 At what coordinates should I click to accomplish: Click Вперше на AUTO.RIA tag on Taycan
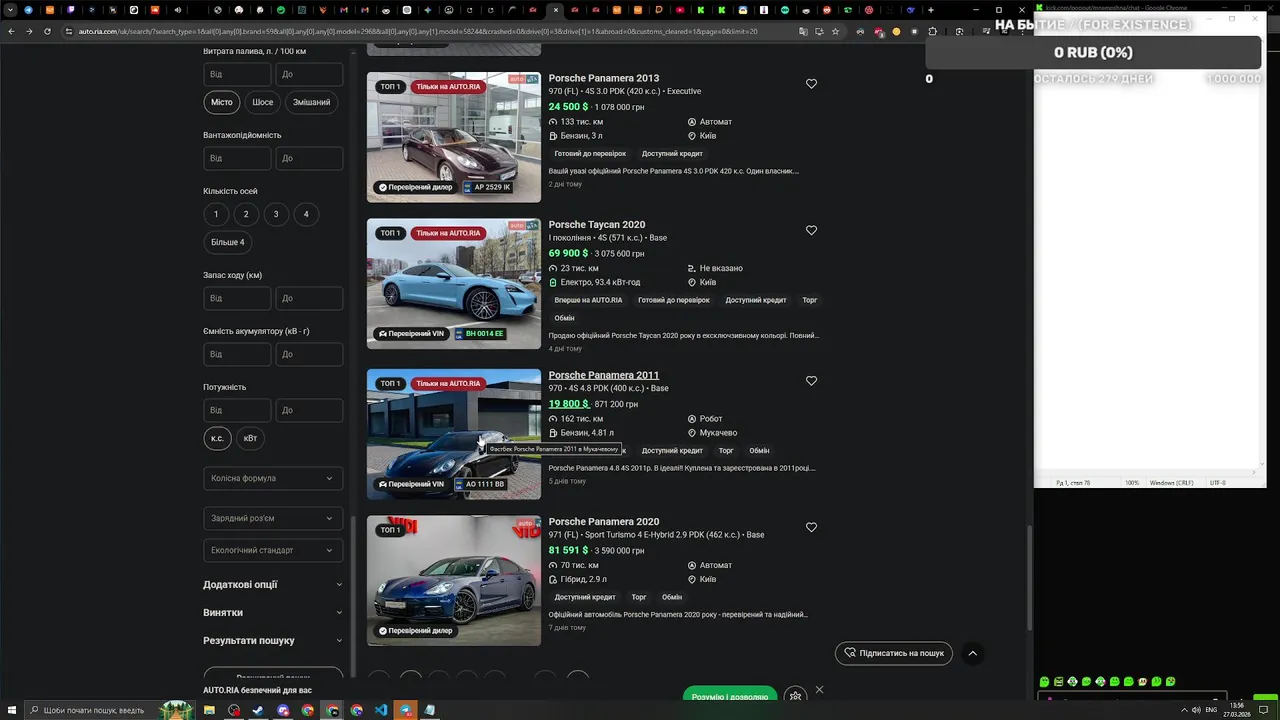pos(588,300)
